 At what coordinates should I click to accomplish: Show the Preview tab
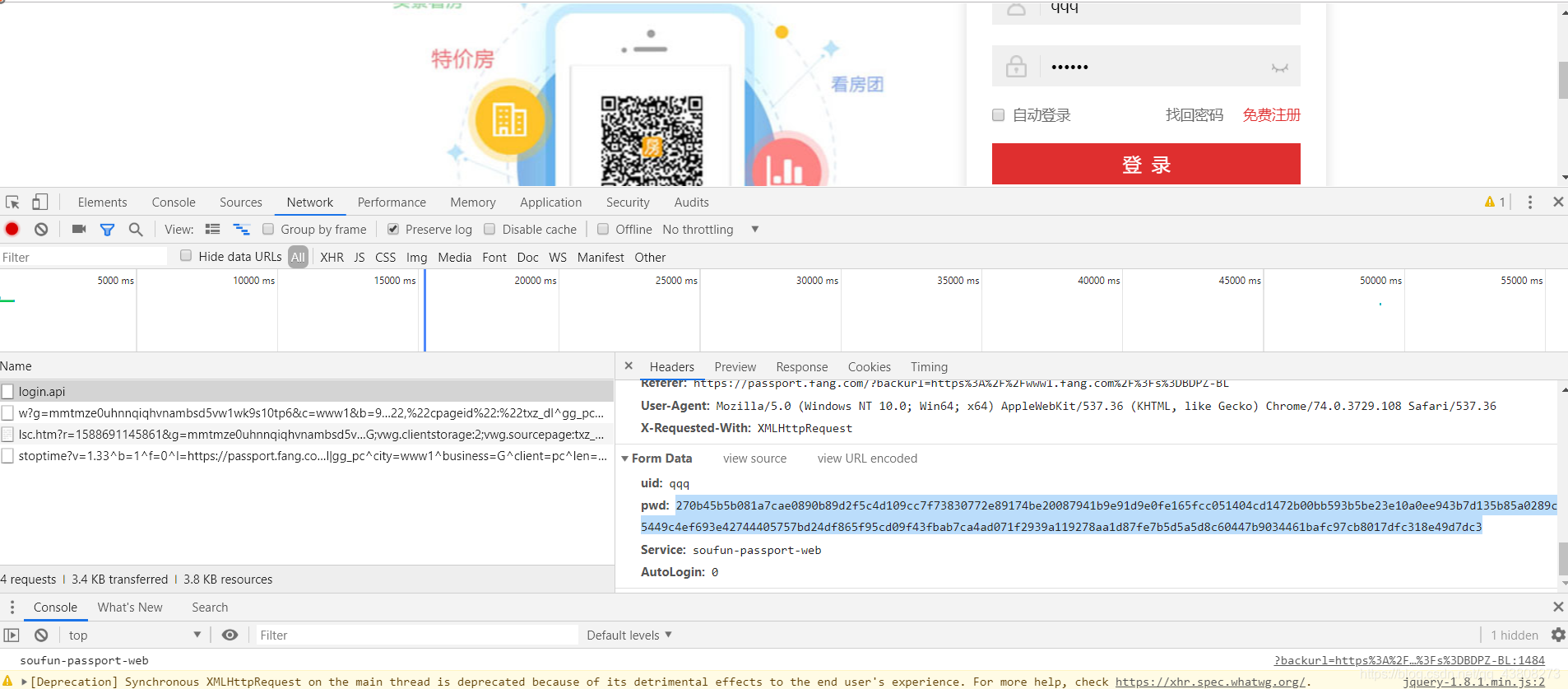point(735,367)
